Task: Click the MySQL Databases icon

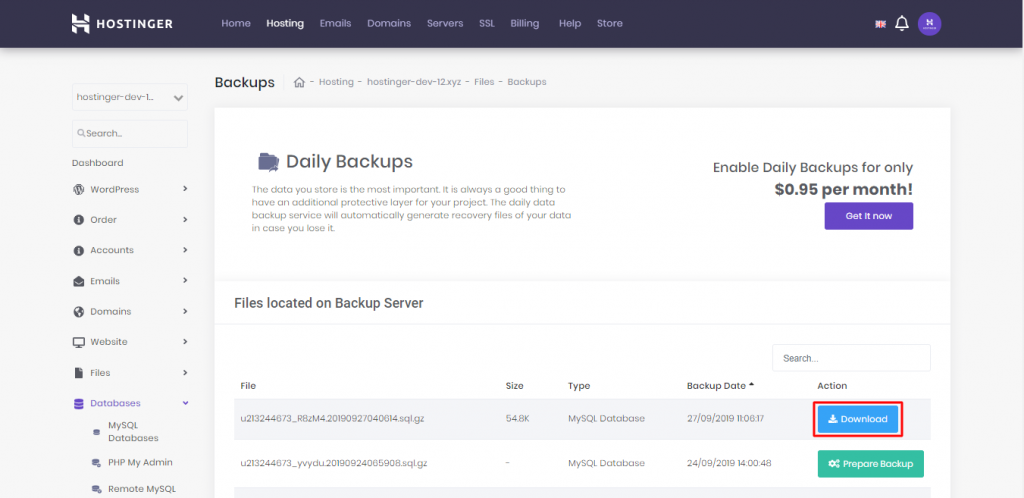Action: click(97, 431)
